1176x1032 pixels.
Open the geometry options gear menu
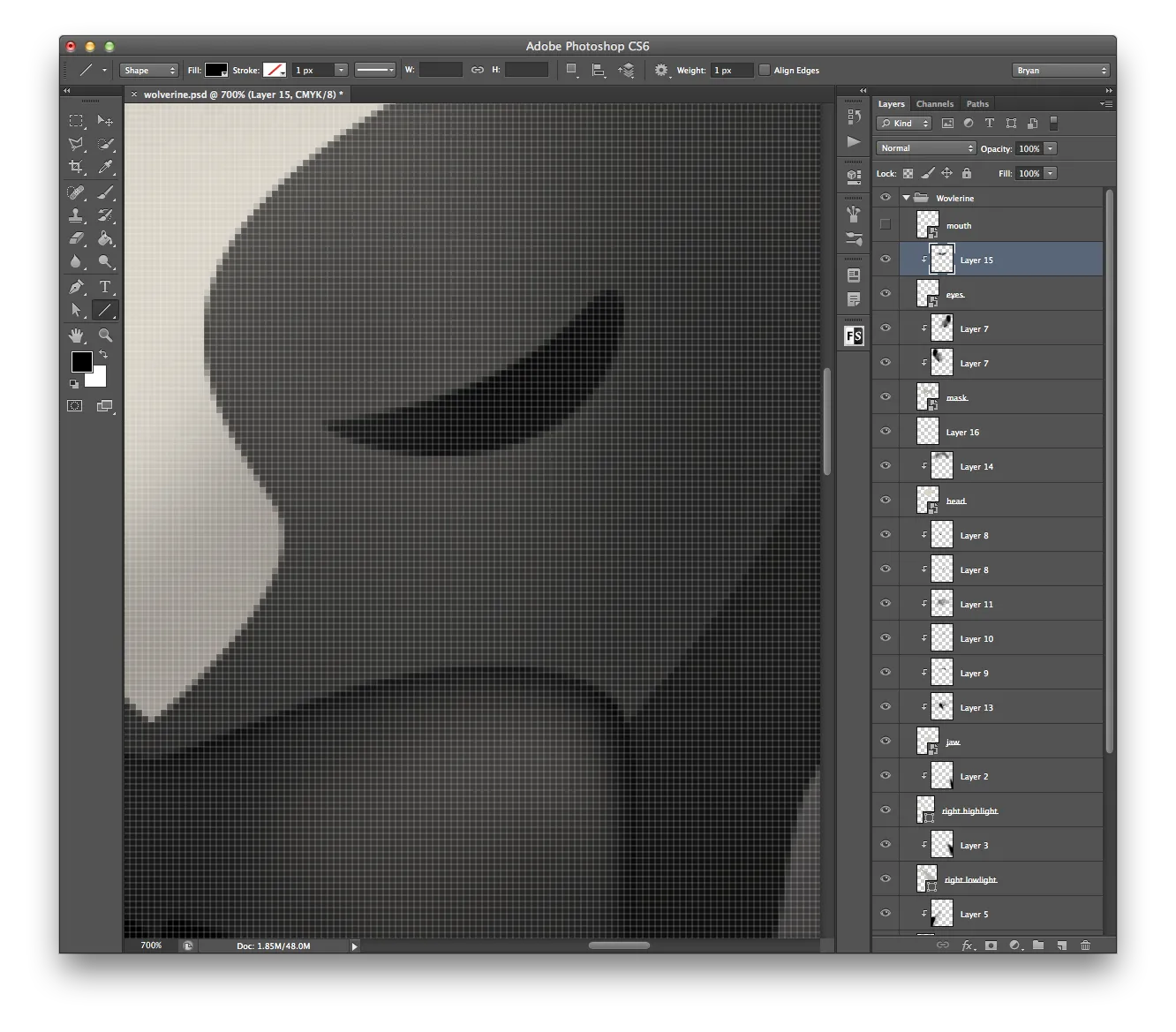661,70
